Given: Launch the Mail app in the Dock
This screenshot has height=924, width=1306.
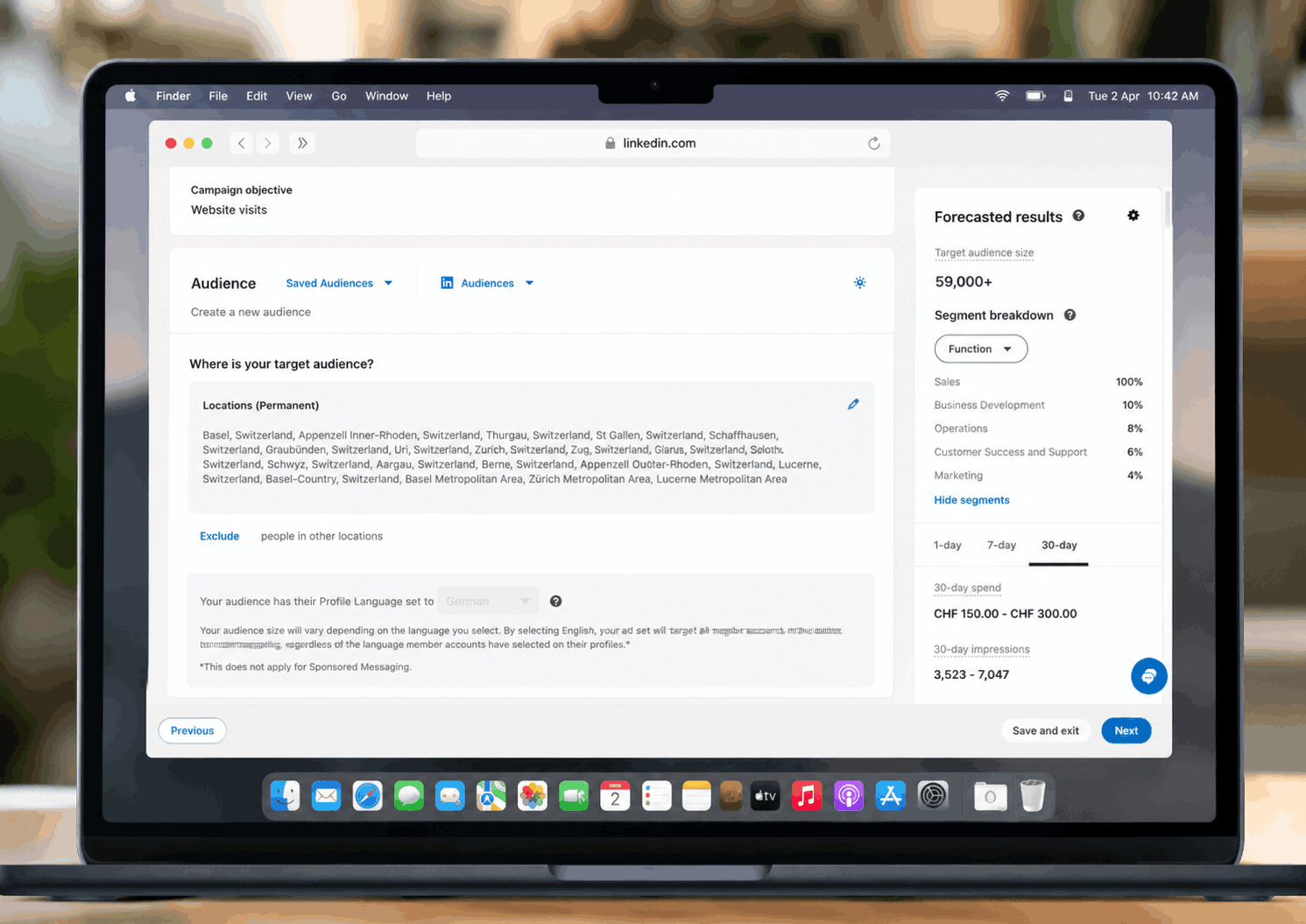Looking at the screenshot, I should tap(326, 795).
